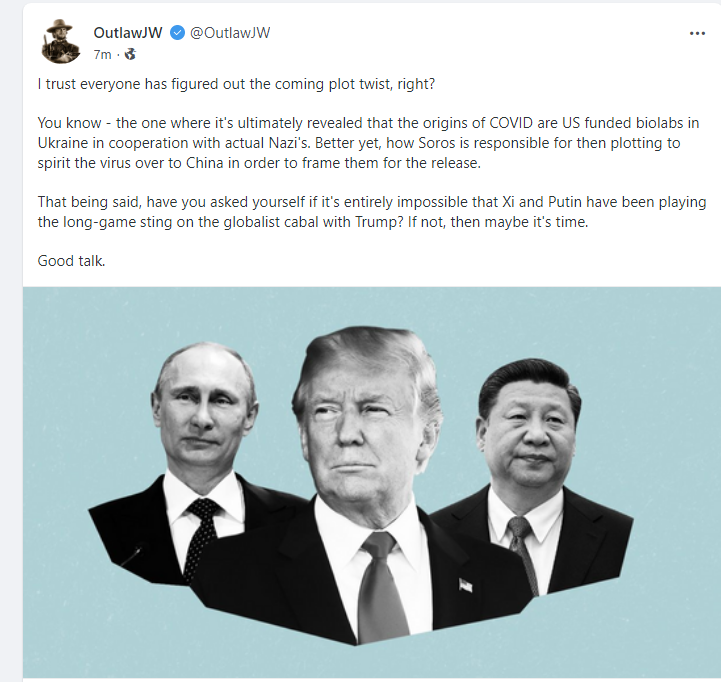This screenshot has height=682, width=721.
Task: Click the blue verified checkmark badge
Action: coord(177,33)
